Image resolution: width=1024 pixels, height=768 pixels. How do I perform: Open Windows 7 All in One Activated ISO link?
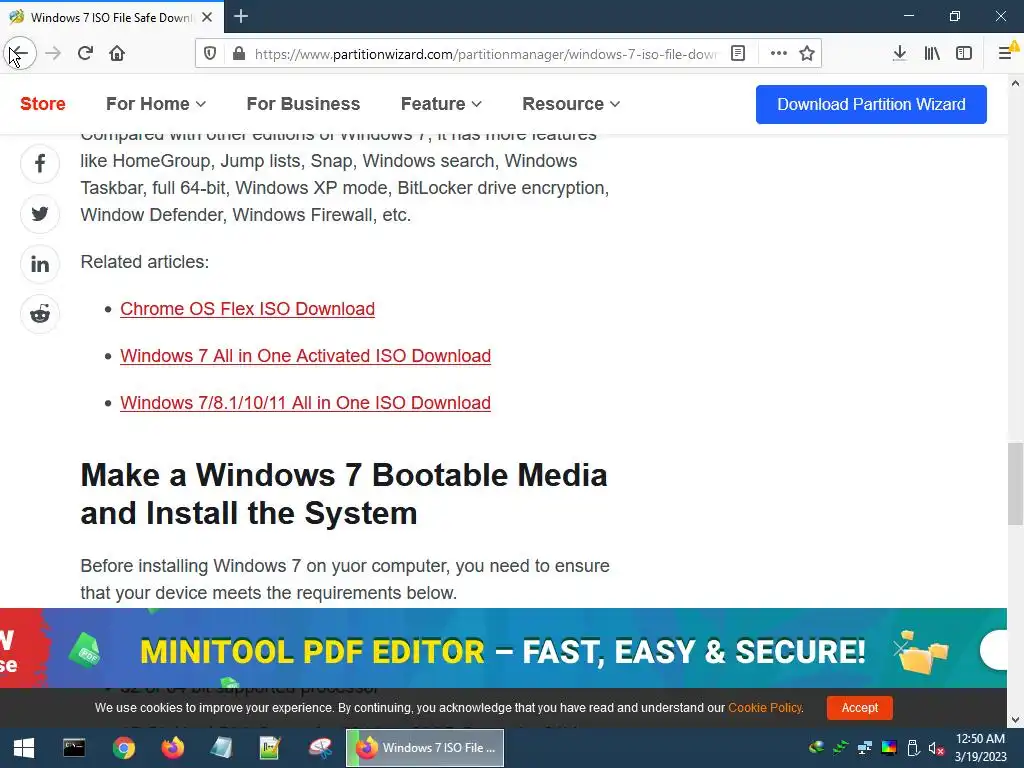[306, 356]
